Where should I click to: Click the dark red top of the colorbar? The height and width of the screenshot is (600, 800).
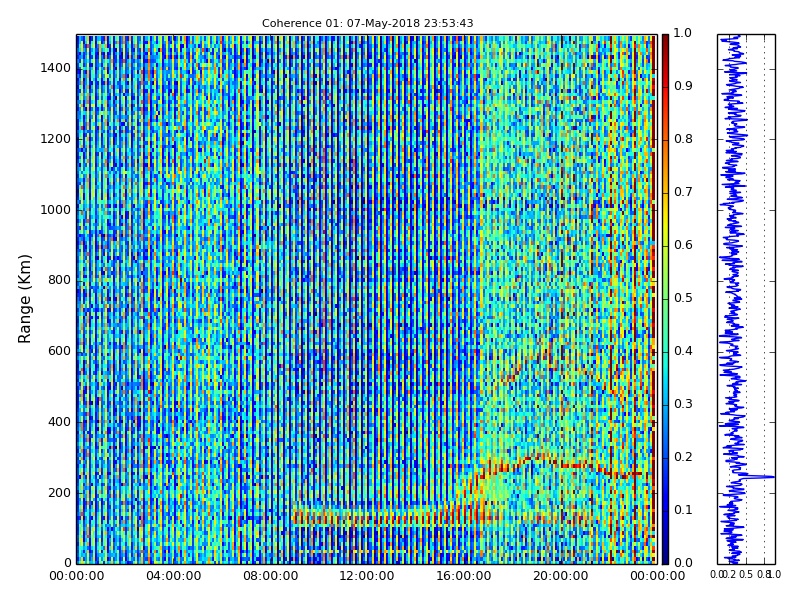click(665, 41)
